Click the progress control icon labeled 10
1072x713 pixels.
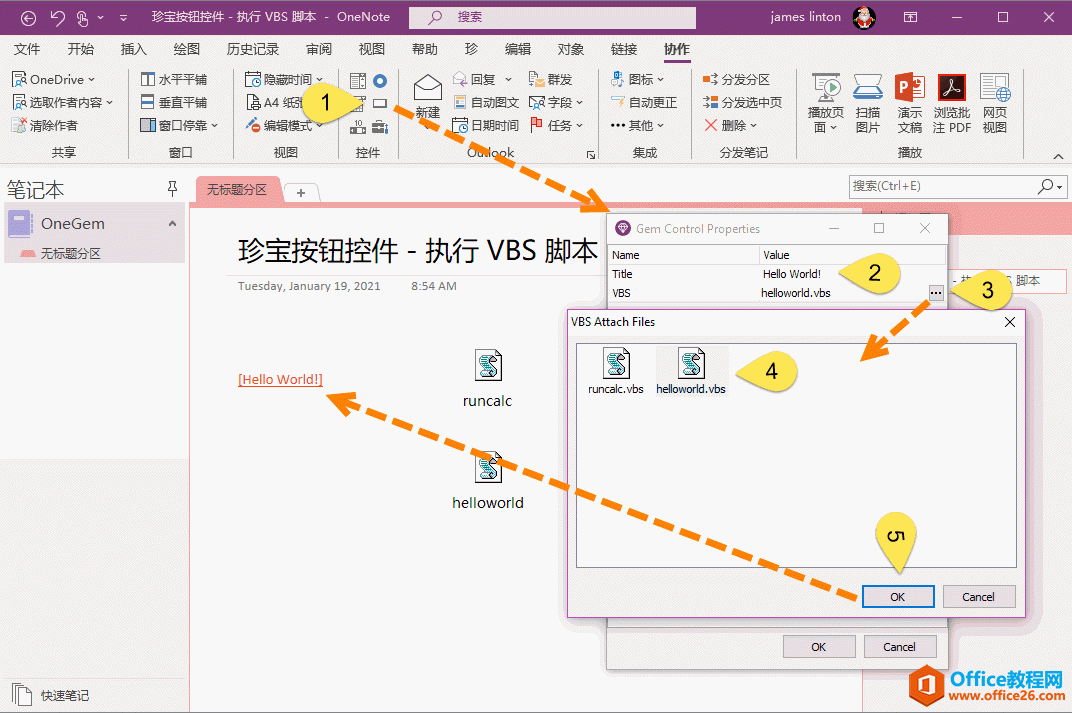(x=358, y=126)
